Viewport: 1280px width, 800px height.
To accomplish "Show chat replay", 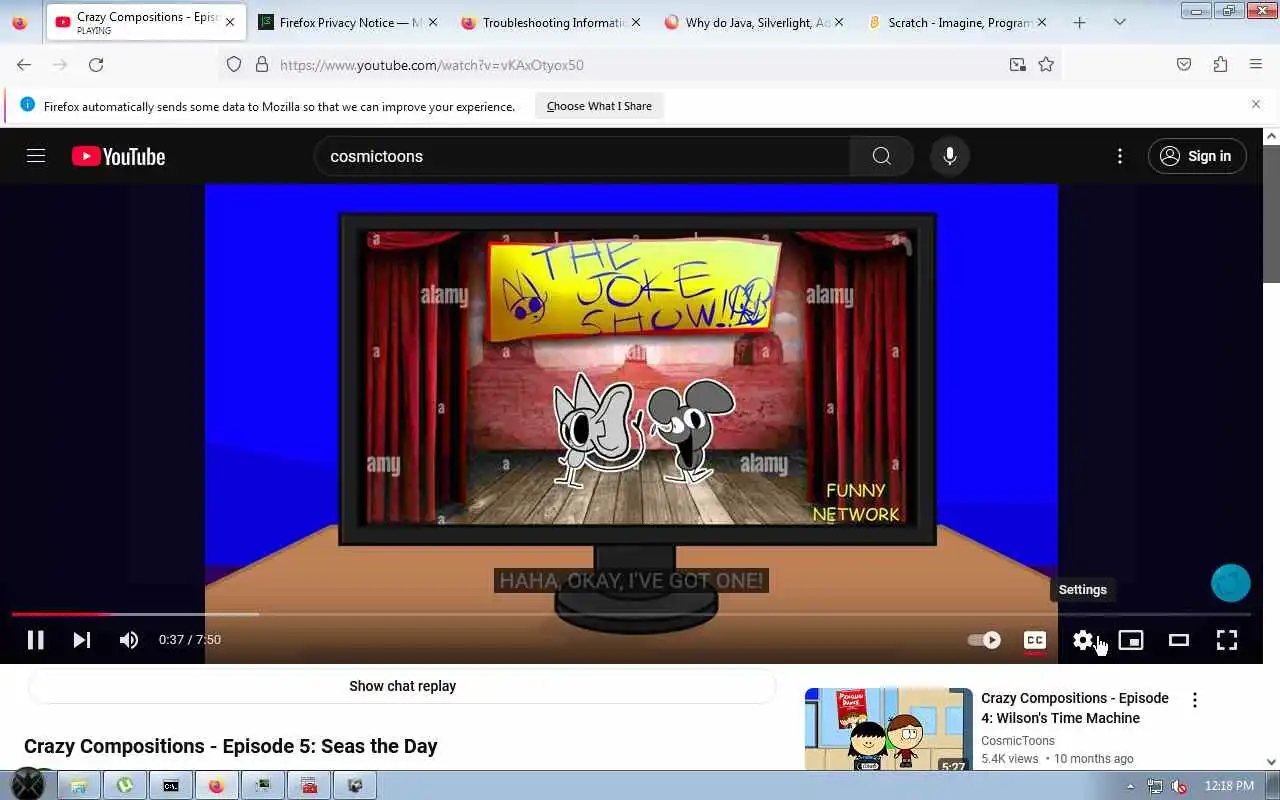I will pos(402,686).
